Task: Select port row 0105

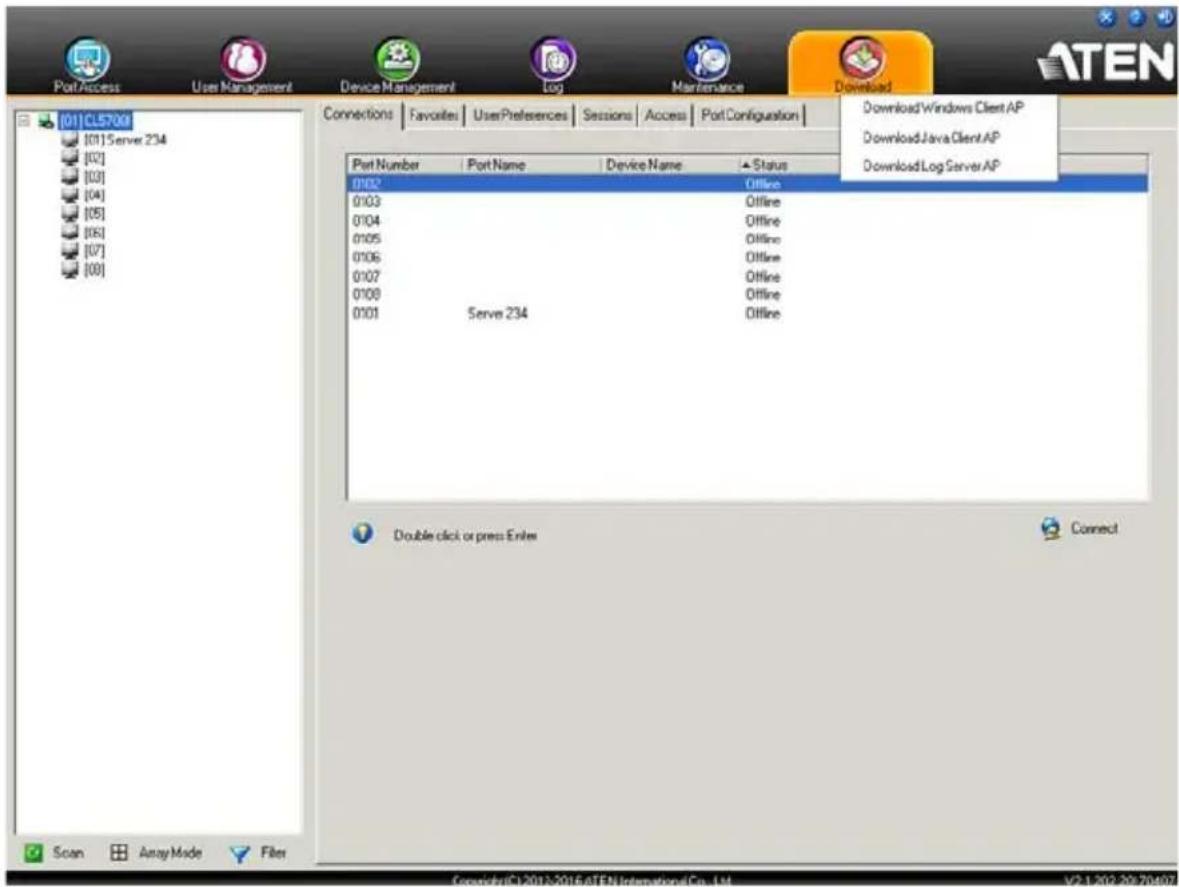Action: click(747, 239)
